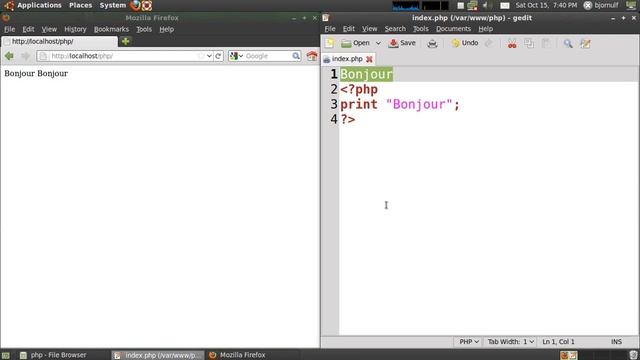Click the gedit Print icon
Viewport: 640px width, 360px height.
coord(432,43)
